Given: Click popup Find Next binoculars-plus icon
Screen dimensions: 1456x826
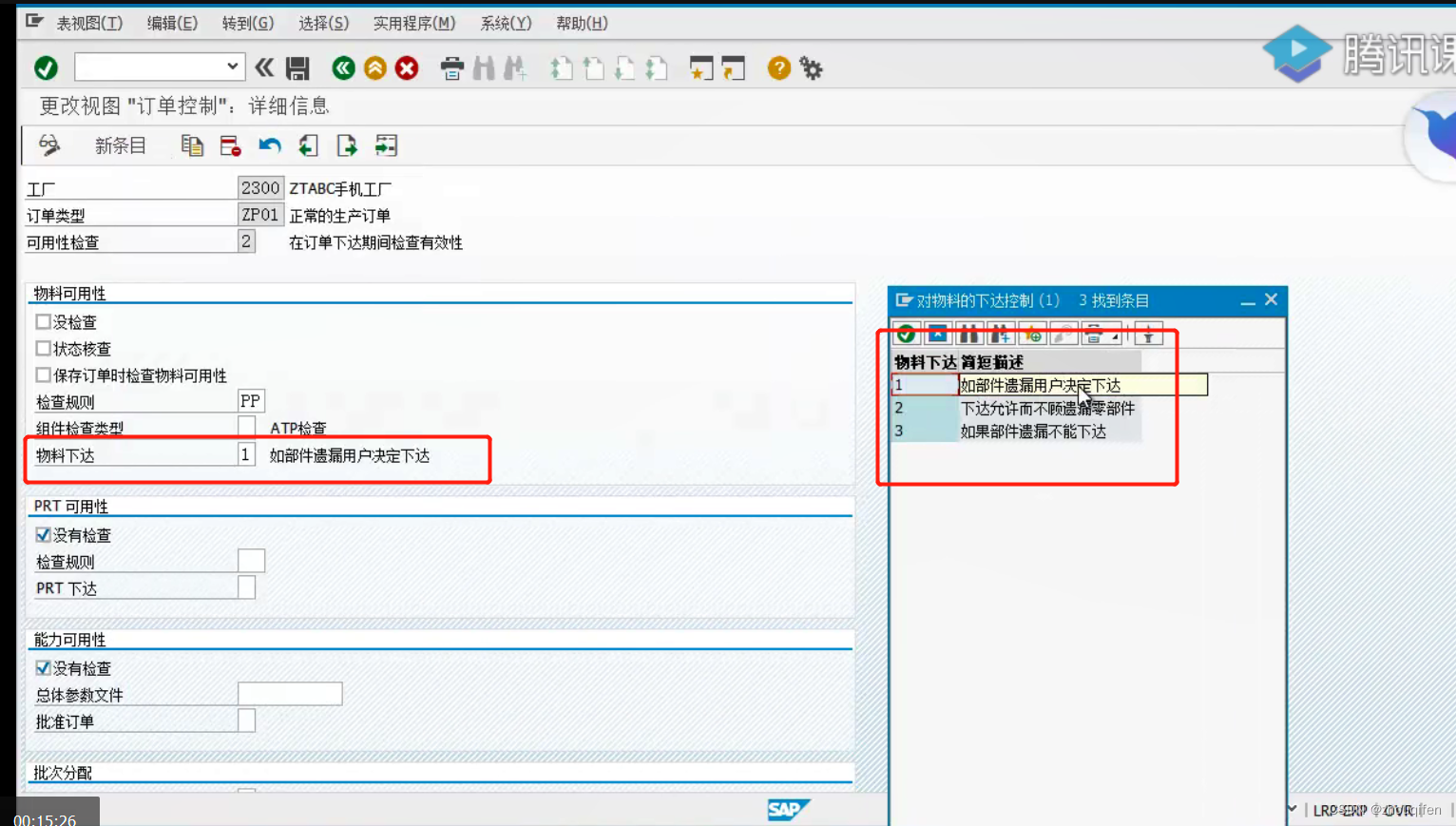Looking at the screenshot, I should (1001, 335).
